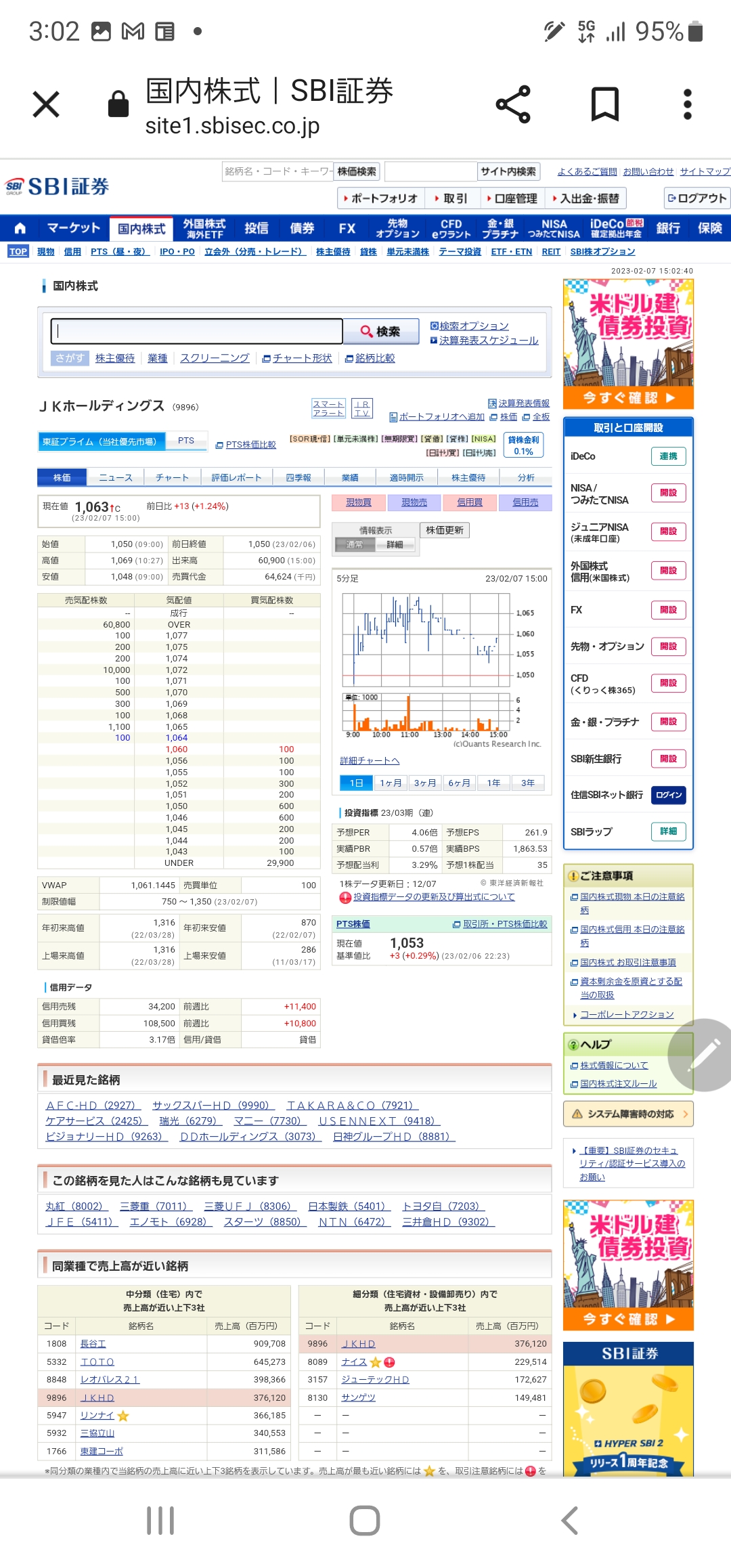This screenshot has height=1568, width=731.
Task: Switch to マーケット tab
Action: pos(73,228)
